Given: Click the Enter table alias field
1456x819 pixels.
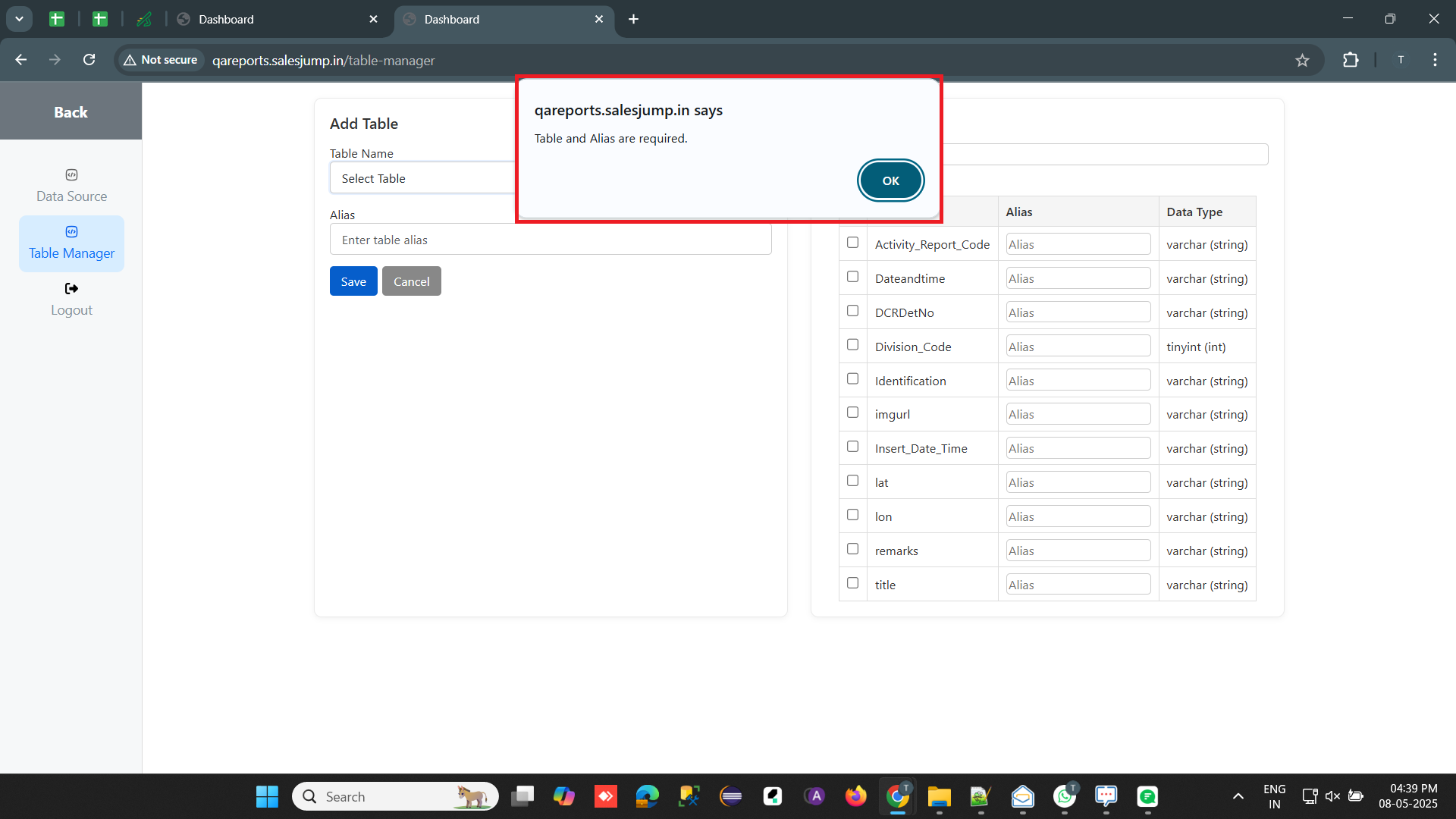Looking at the screenshot, I should [551, 240].
